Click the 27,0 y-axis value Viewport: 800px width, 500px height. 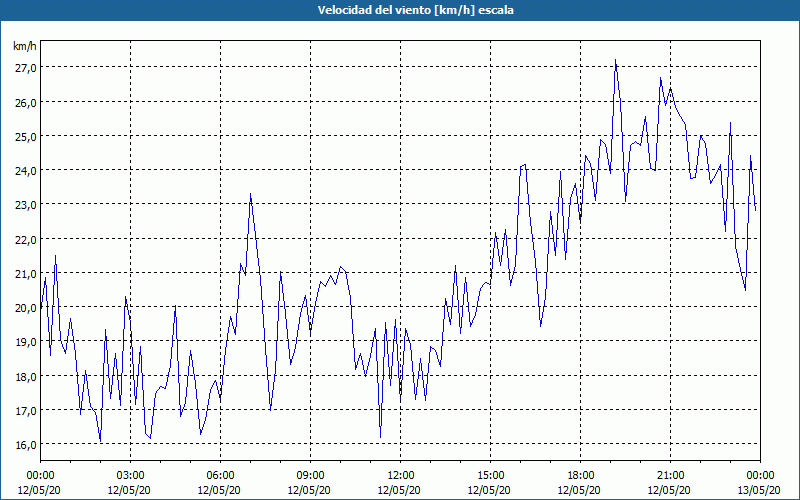coord(24,68)
